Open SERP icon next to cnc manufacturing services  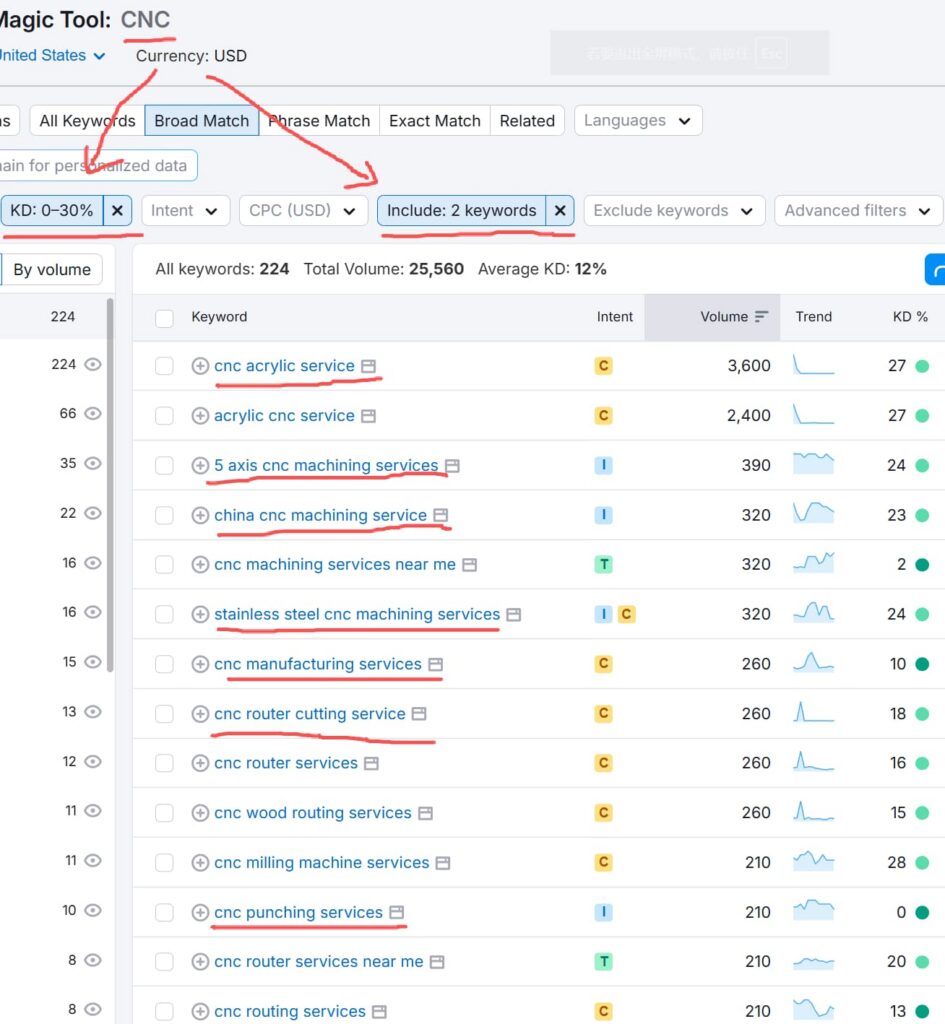(x=436, y=664)
